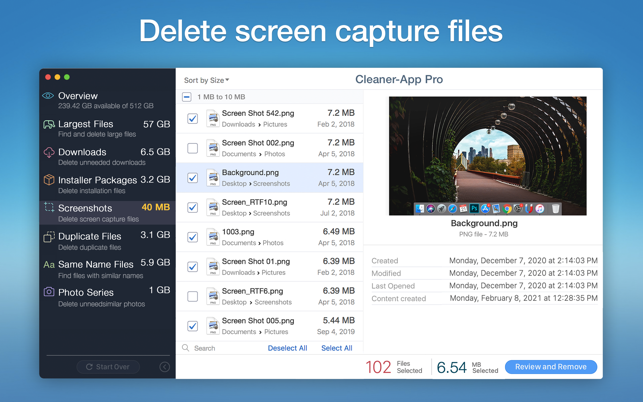The width and height of the screenshot is (643, 402).
Task: Click PNG file icon of 1003.png
Action: 212,237
